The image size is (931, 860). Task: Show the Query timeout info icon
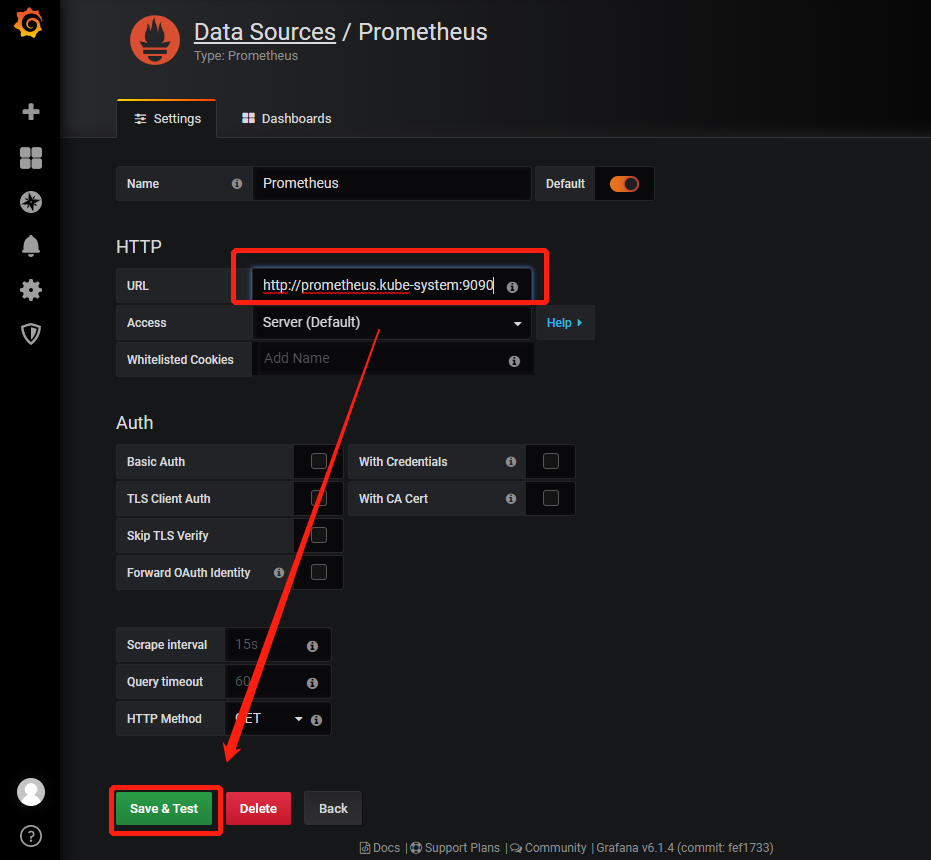(x=312, y=683)
